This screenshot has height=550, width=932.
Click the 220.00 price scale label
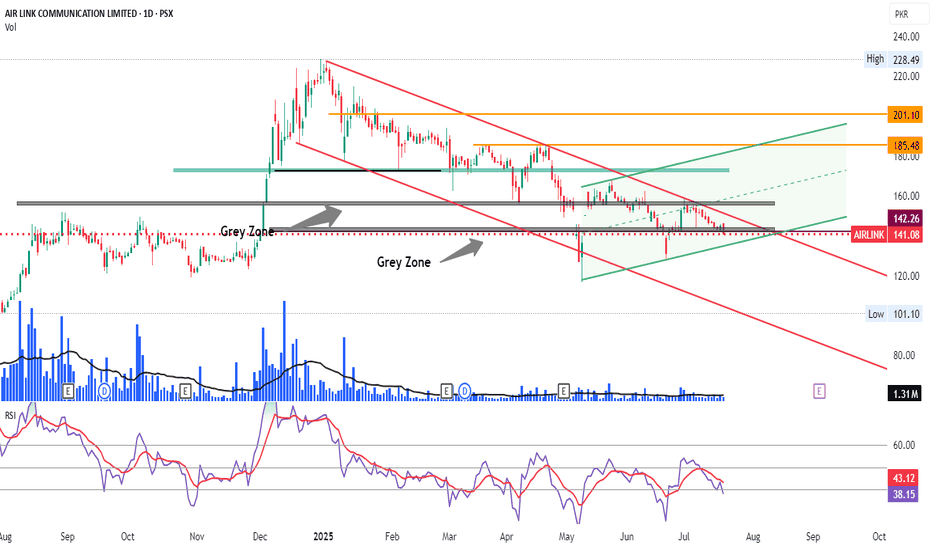coord(906,77)
